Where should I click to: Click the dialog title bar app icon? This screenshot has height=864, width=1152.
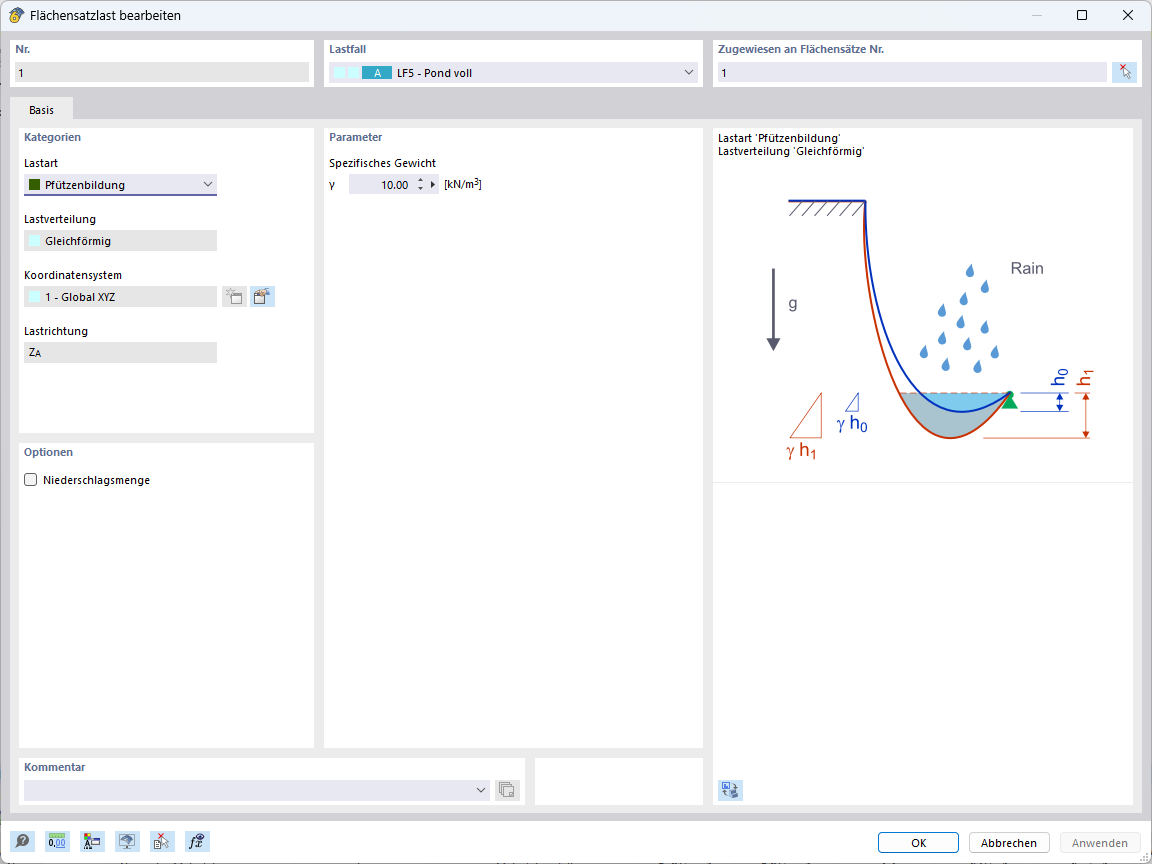(15, 15)
